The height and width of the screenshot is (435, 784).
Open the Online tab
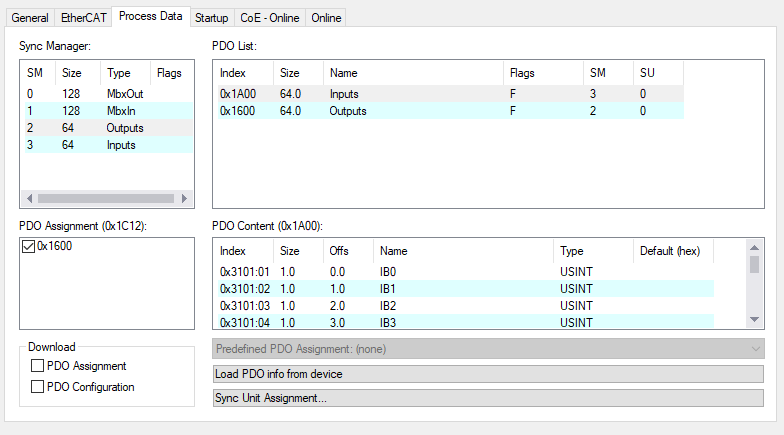coord(326,18)
